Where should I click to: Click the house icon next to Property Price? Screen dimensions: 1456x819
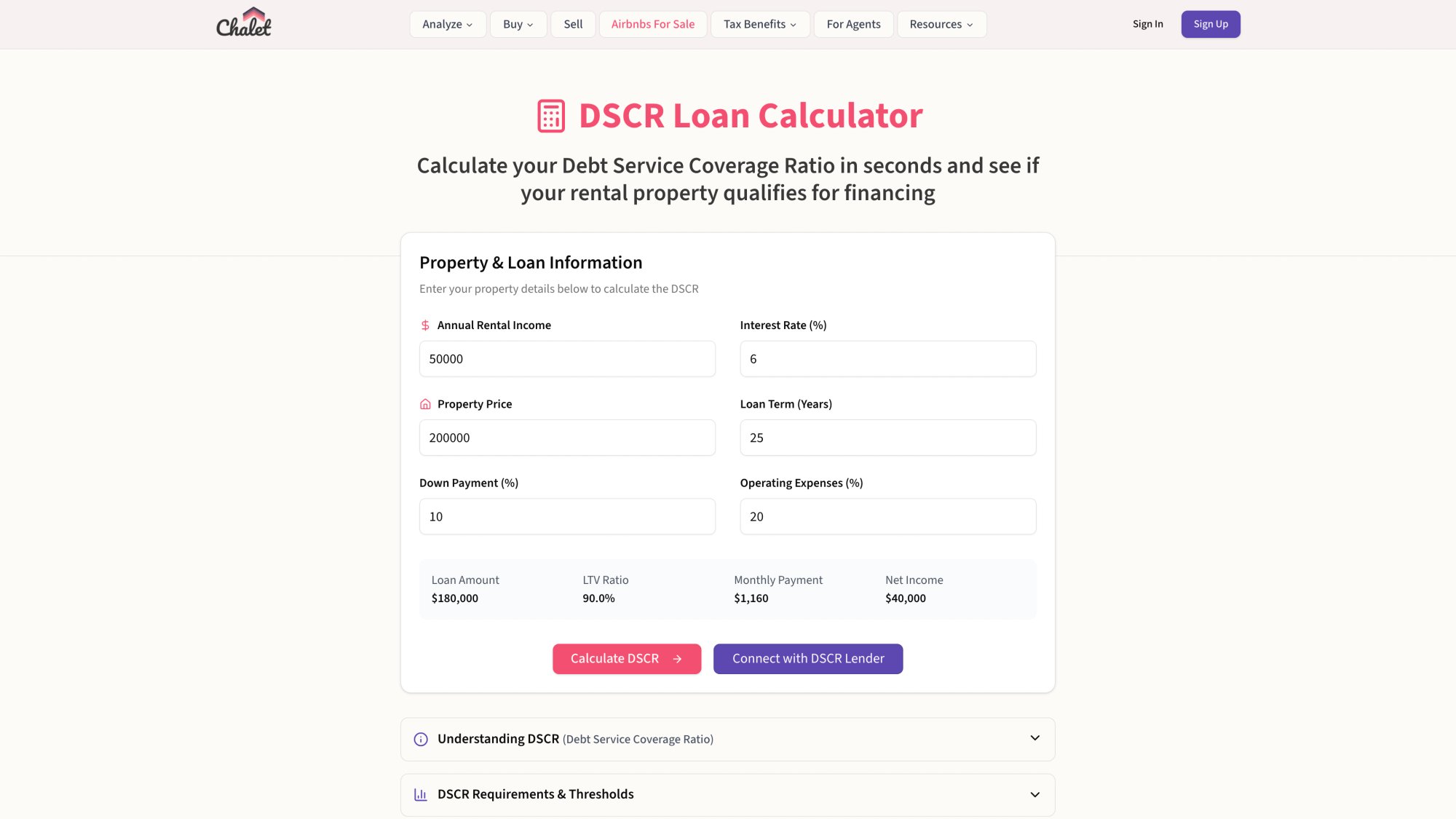(424, 404)
